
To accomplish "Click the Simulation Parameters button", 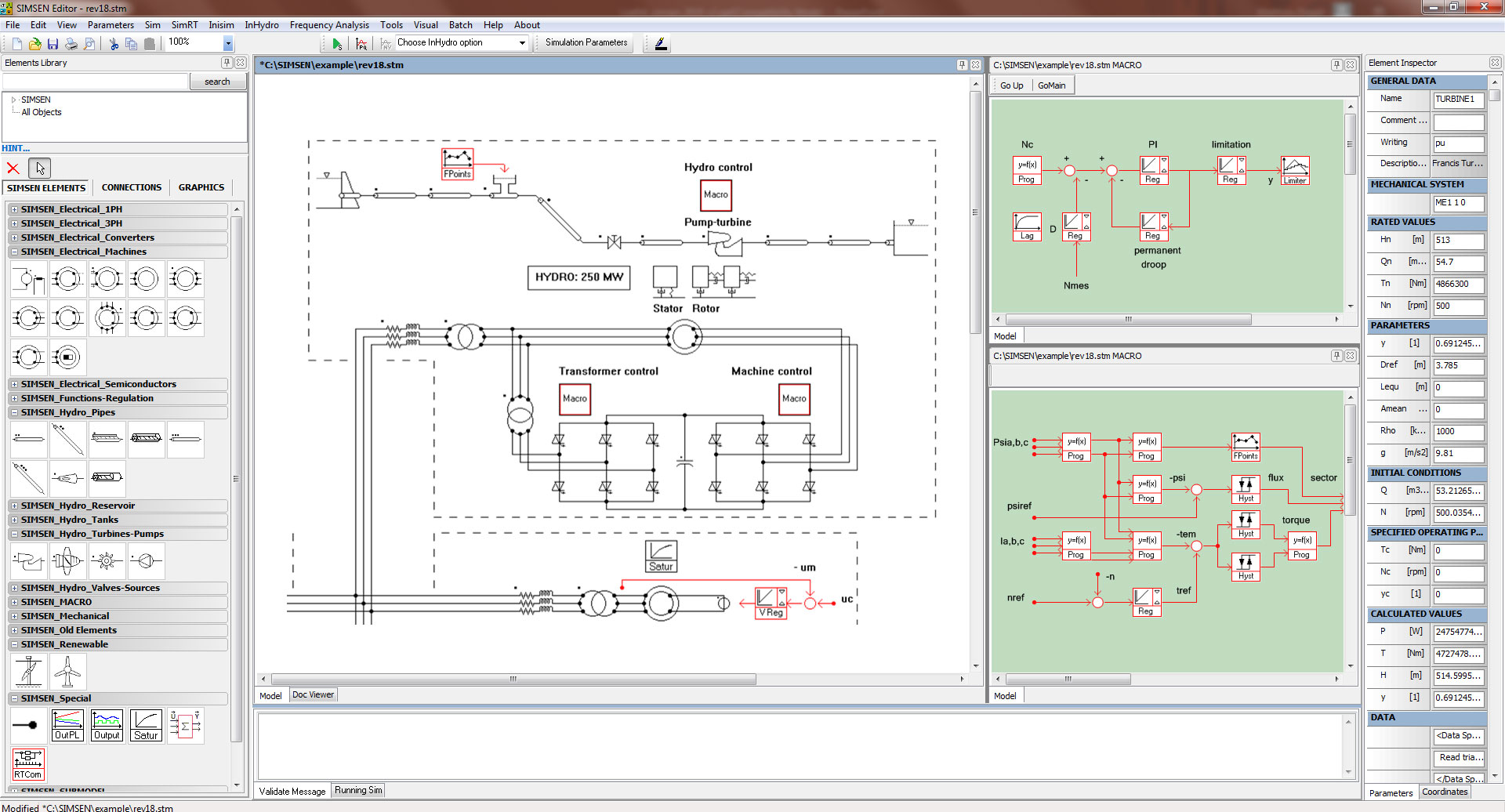I will (x=586, y=43).
